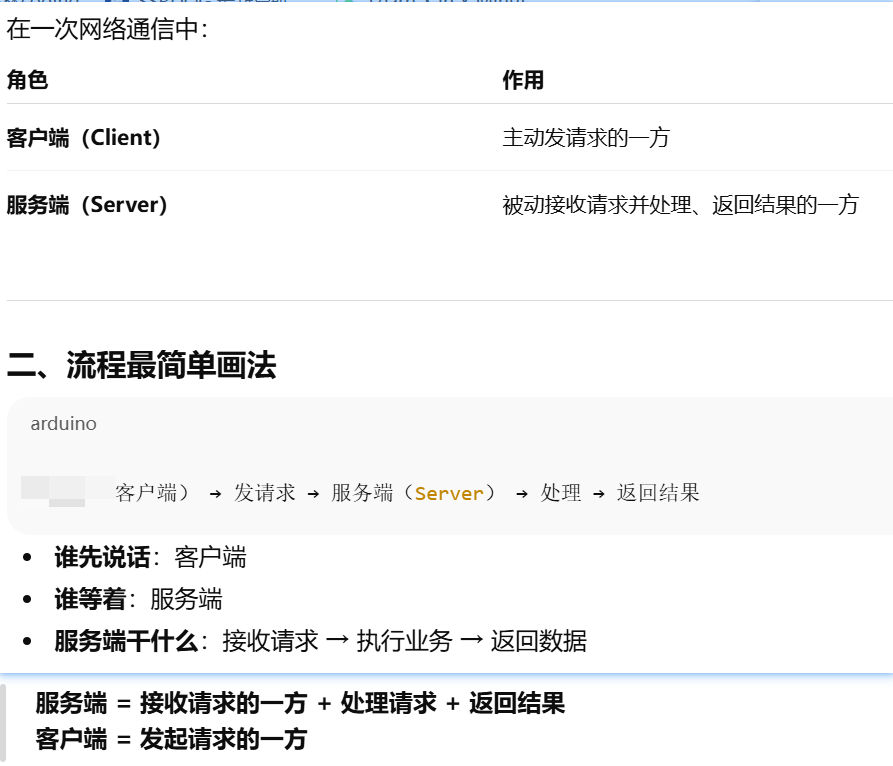Image resolution: width=893 pixels, height=766 pixels.
Task: Click the text "在一次网络通信中:"
Action: point(107,29)
